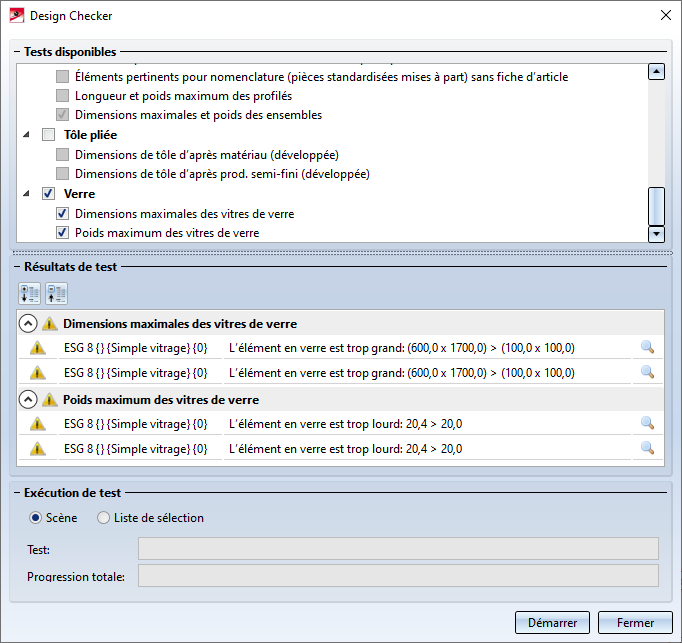Collapse the Tests disponibles section
The image size is (682, 643).
click(17, 52)
